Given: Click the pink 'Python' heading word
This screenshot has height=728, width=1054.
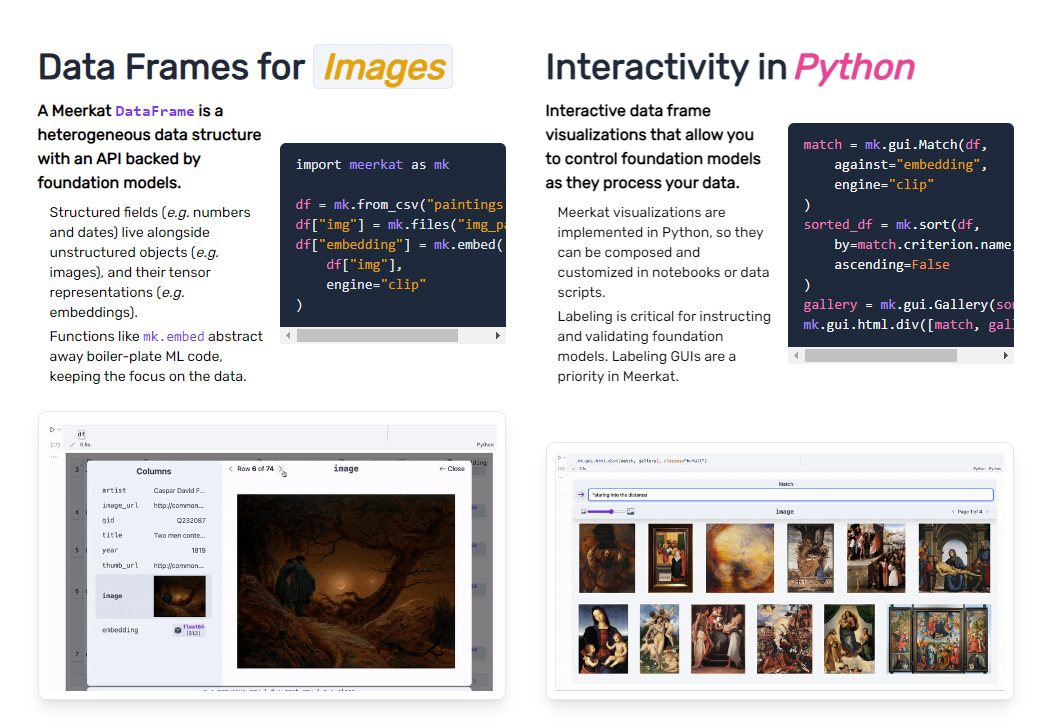Looking at the screenshot, I should (854, 67).
